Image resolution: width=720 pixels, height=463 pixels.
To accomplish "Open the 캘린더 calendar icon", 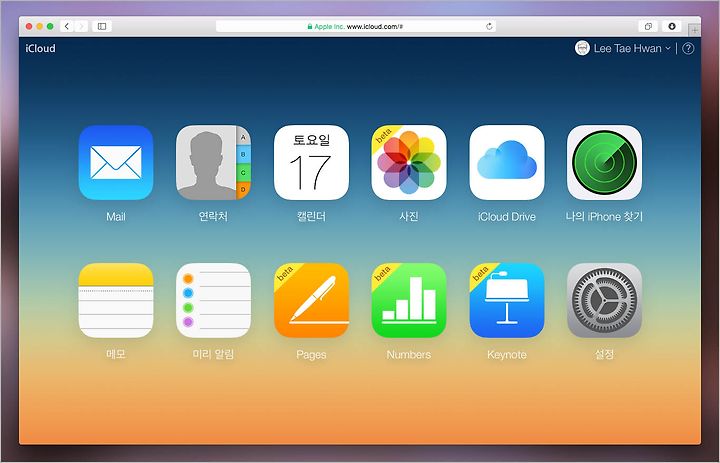I will [x=311, y=163].
